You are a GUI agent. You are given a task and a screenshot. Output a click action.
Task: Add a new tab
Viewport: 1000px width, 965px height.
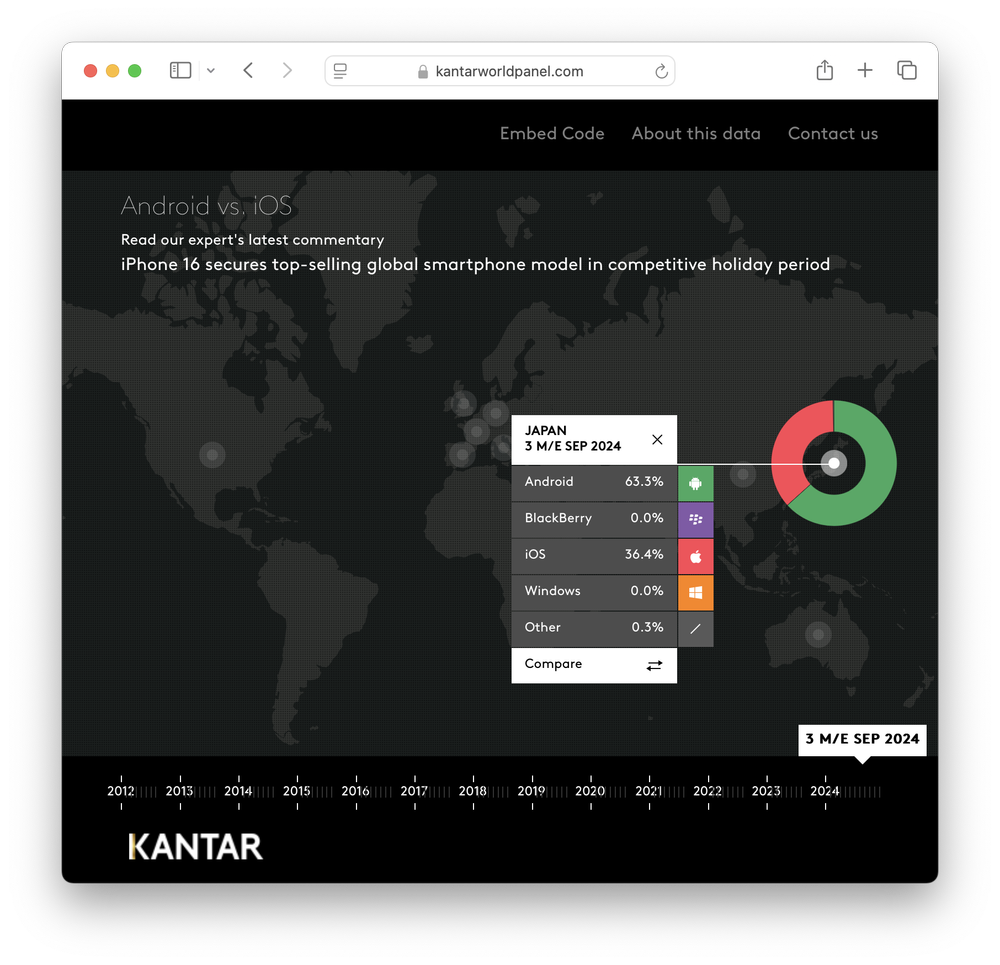(x=865, y=70)
